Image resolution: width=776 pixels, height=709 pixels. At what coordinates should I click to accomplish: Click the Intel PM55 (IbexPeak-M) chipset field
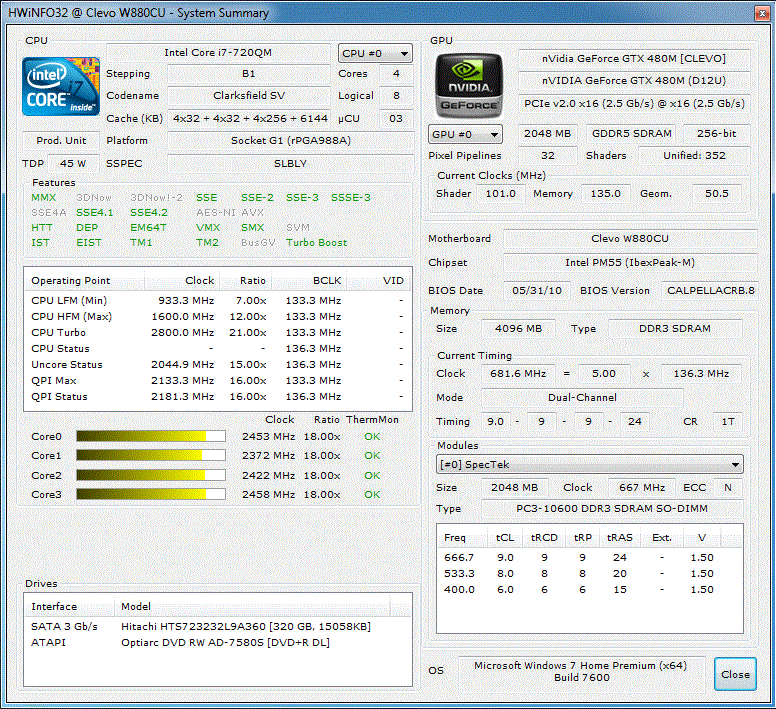(630, 263)
